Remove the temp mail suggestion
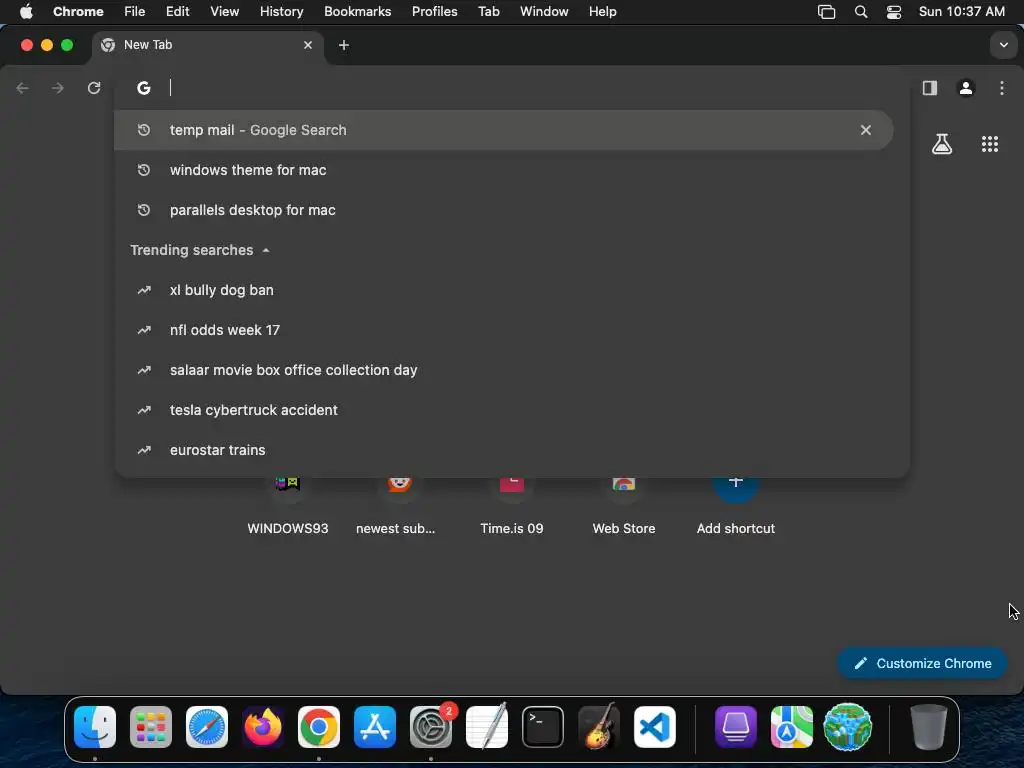The width and height of the screenshot is (1024, 768). (865, 130)
